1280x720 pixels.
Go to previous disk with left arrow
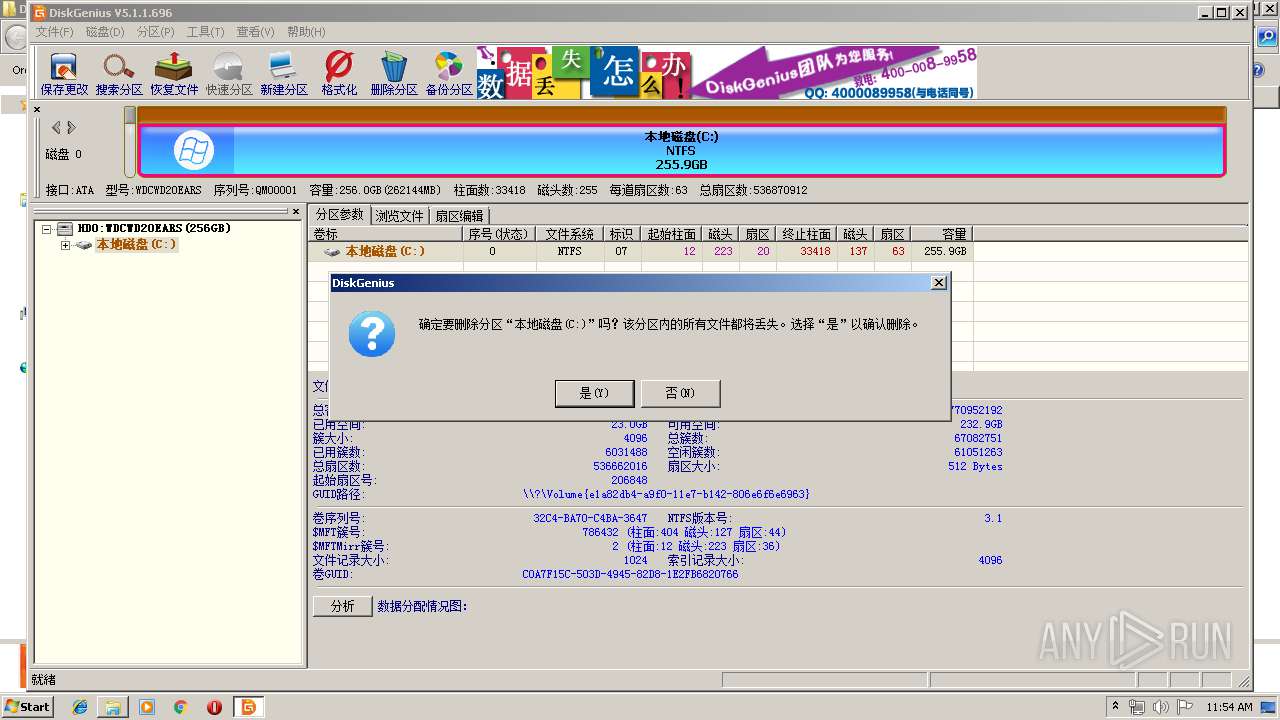click(56, 127)
